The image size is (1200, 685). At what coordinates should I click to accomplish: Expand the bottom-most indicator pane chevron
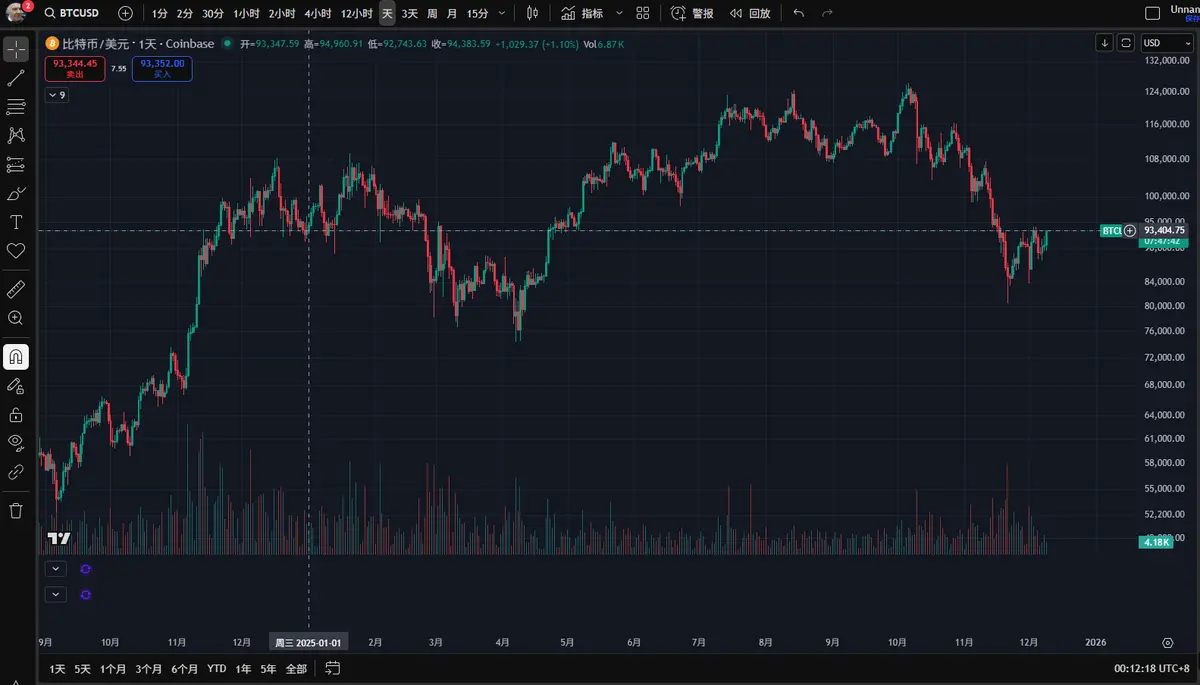[x=56, y=594]
